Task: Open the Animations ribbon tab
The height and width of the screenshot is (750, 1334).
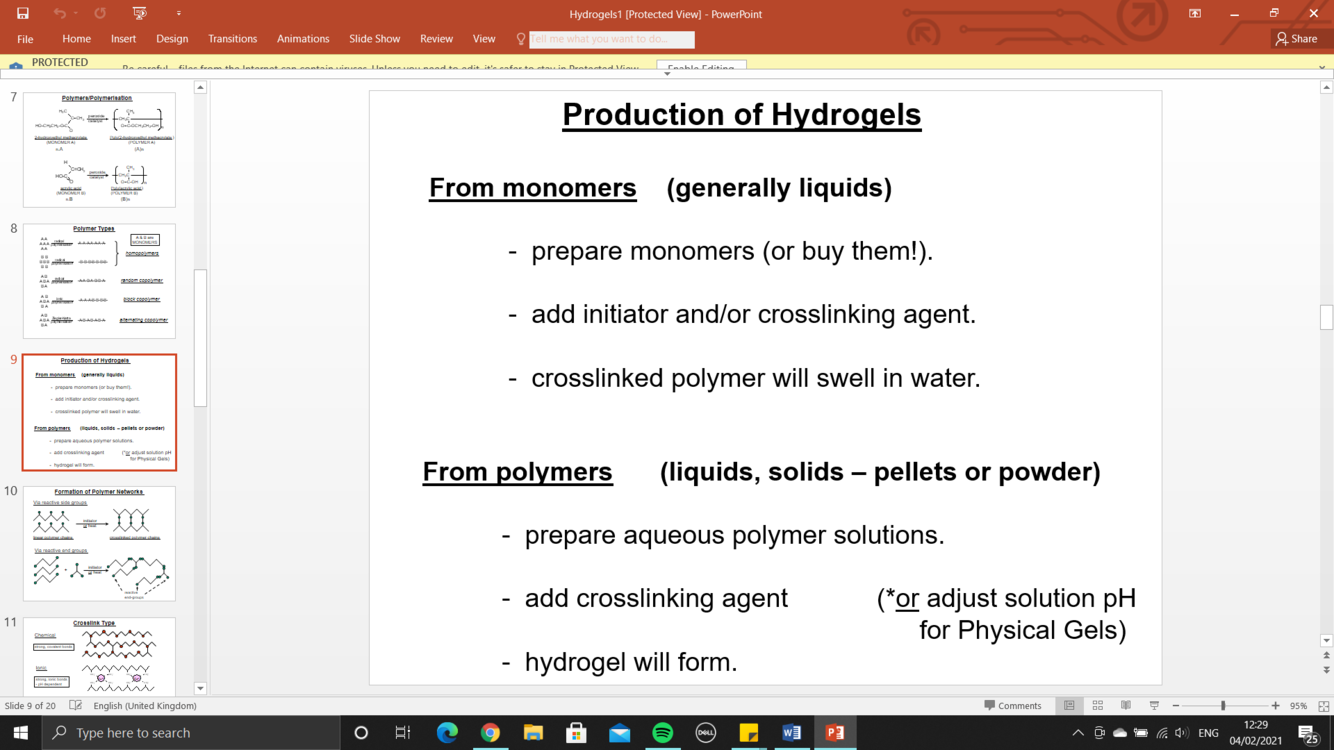Action: click(x=303, y=39)
